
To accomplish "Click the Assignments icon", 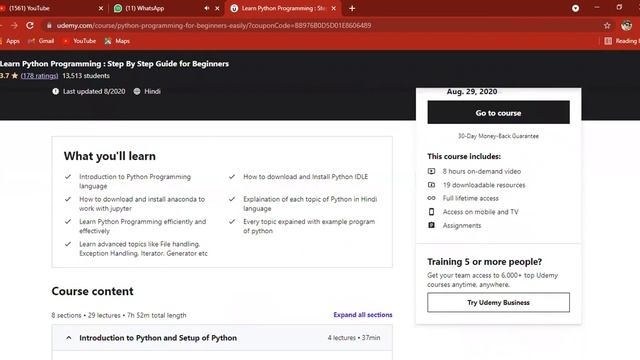I will (x=431, y=225).
